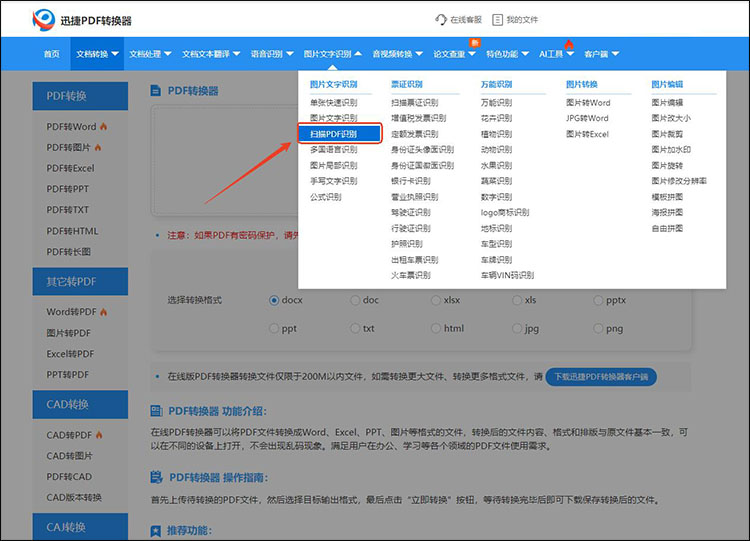The image size is (750, 541).
Task: Click the 下载迅捷PDF转换器客户端 button
Action: pyautogui.click(x=601, y=377)
